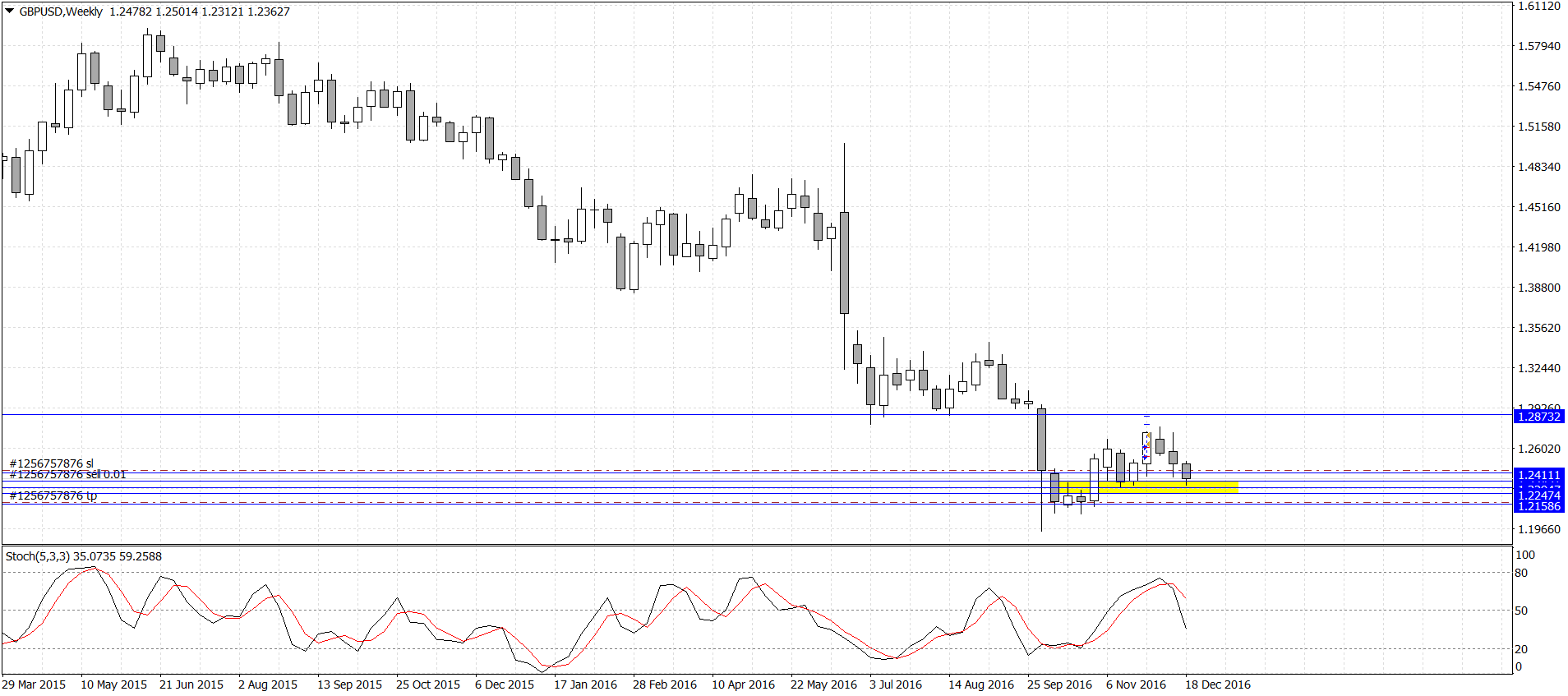Image resolution: width=1568 pixels, height=696 pixels.
Task: Click the 1.26020 price scale value
Action: point(1538,449)
